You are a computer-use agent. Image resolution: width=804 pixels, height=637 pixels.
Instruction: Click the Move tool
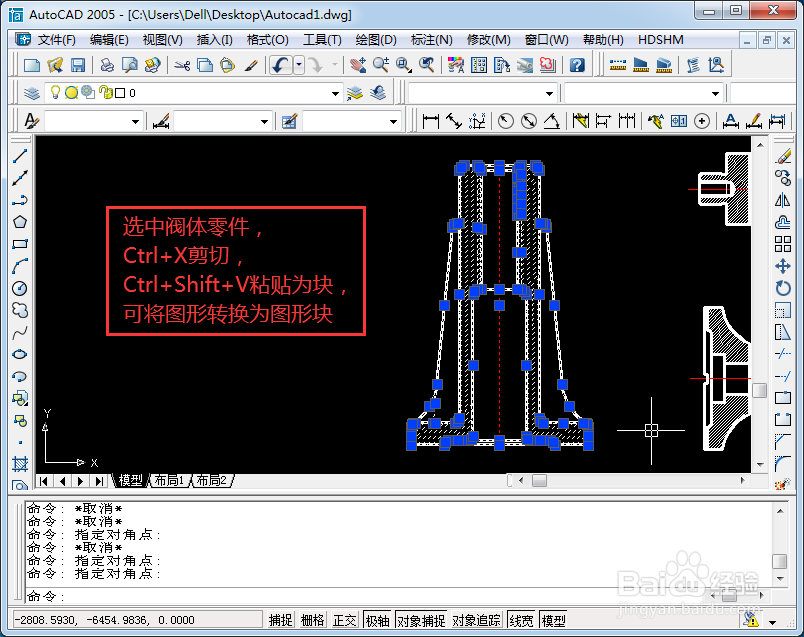tap(783, 266)
